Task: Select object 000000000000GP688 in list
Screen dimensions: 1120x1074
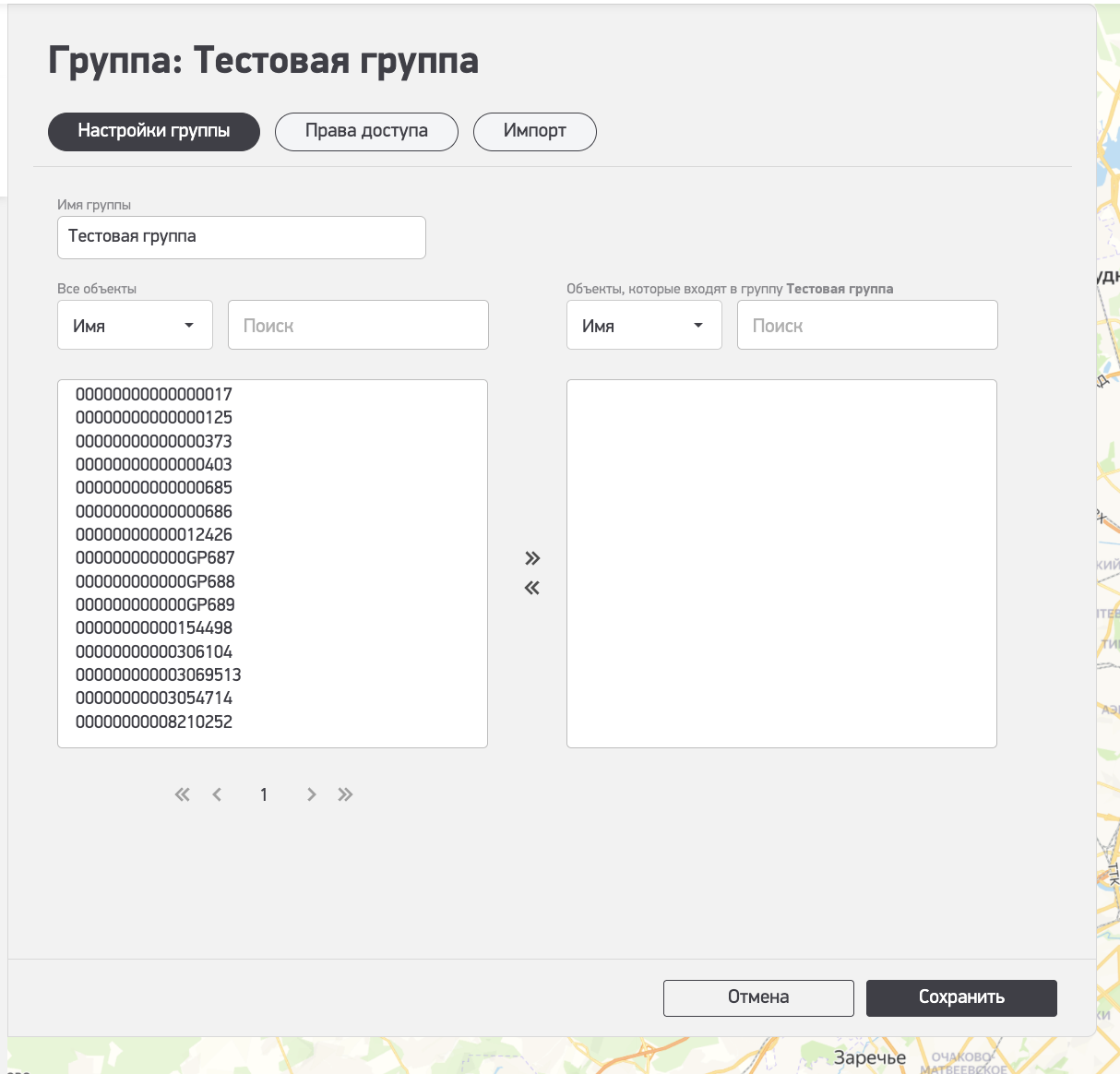Action: pos(155,581)
